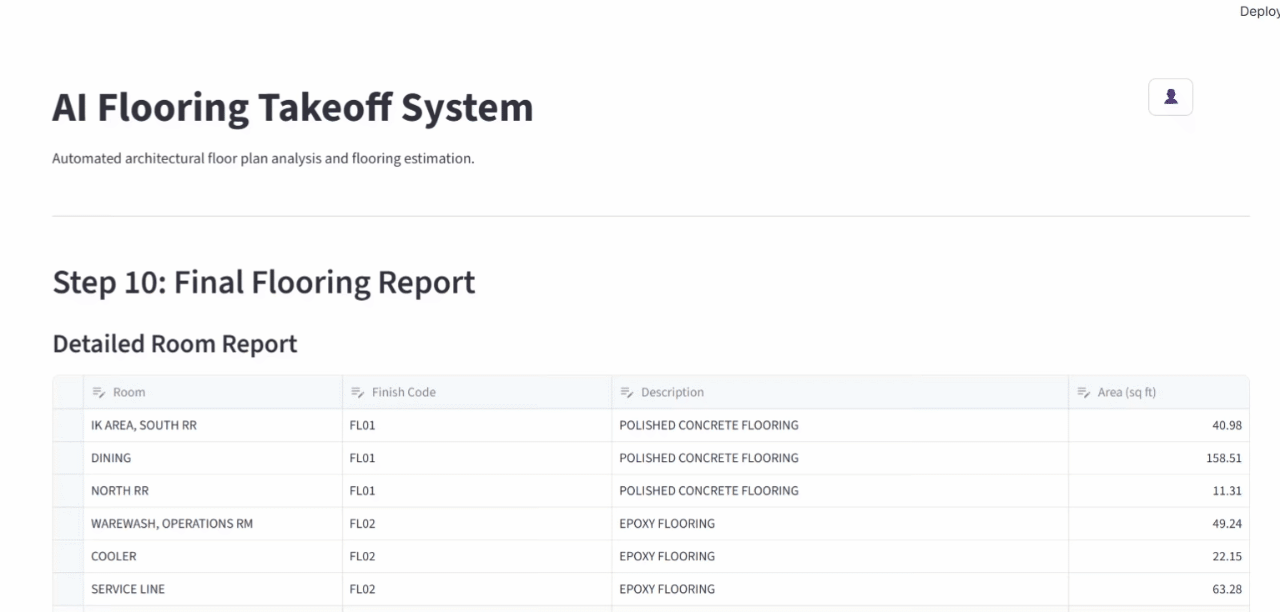Click the editable icon beside Description header
Image resolution: width=1280 pixels, height=612 pixels.
626,392
